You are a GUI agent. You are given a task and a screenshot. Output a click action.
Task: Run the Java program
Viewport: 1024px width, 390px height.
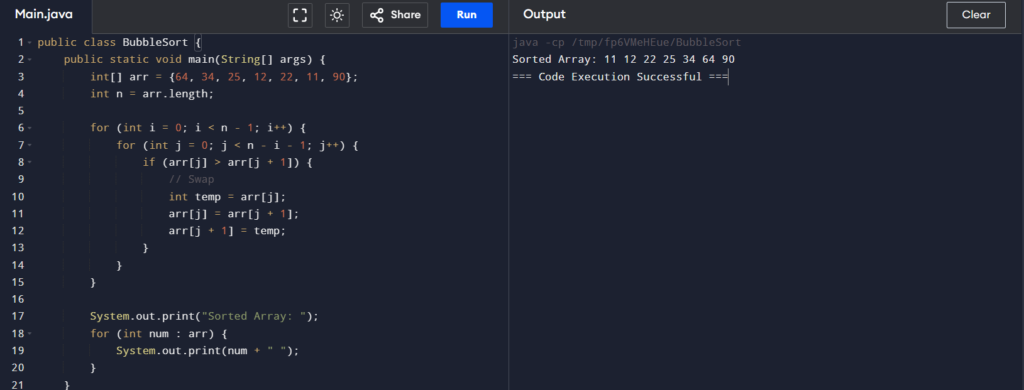466,15
